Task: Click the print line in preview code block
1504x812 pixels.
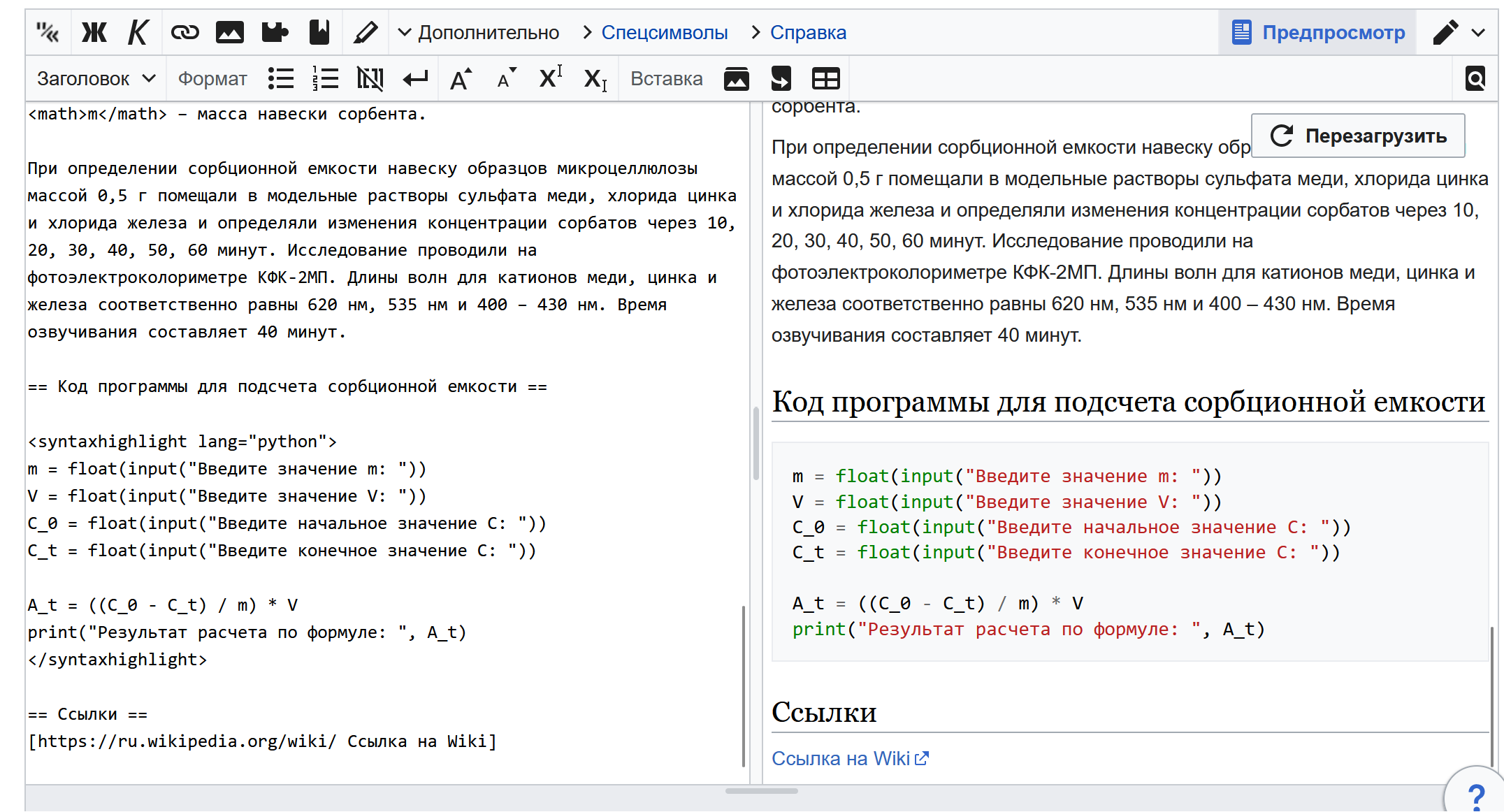Action: pyautogui.click(x=1029, y=629)
